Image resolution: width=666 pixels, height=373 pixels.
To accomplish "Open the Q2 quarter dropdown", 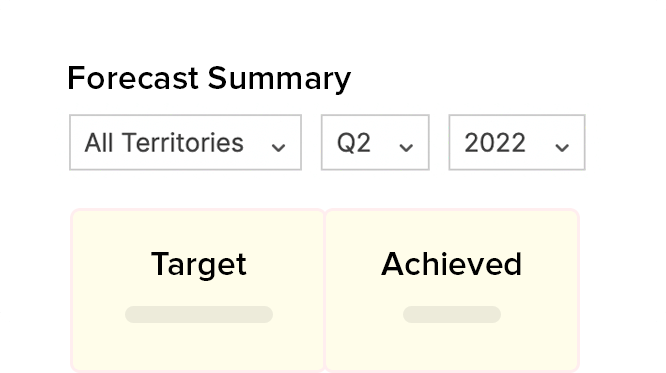I will (x=375, y=142).
